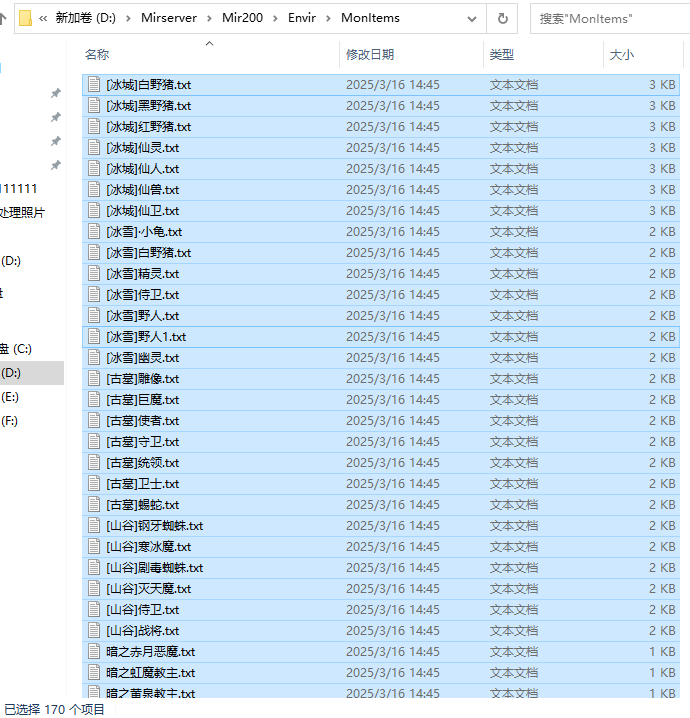Click file icon of [古墓]守卫.txt
The width and height of the screenshot is (690, 718).
(x=94, y=442)
